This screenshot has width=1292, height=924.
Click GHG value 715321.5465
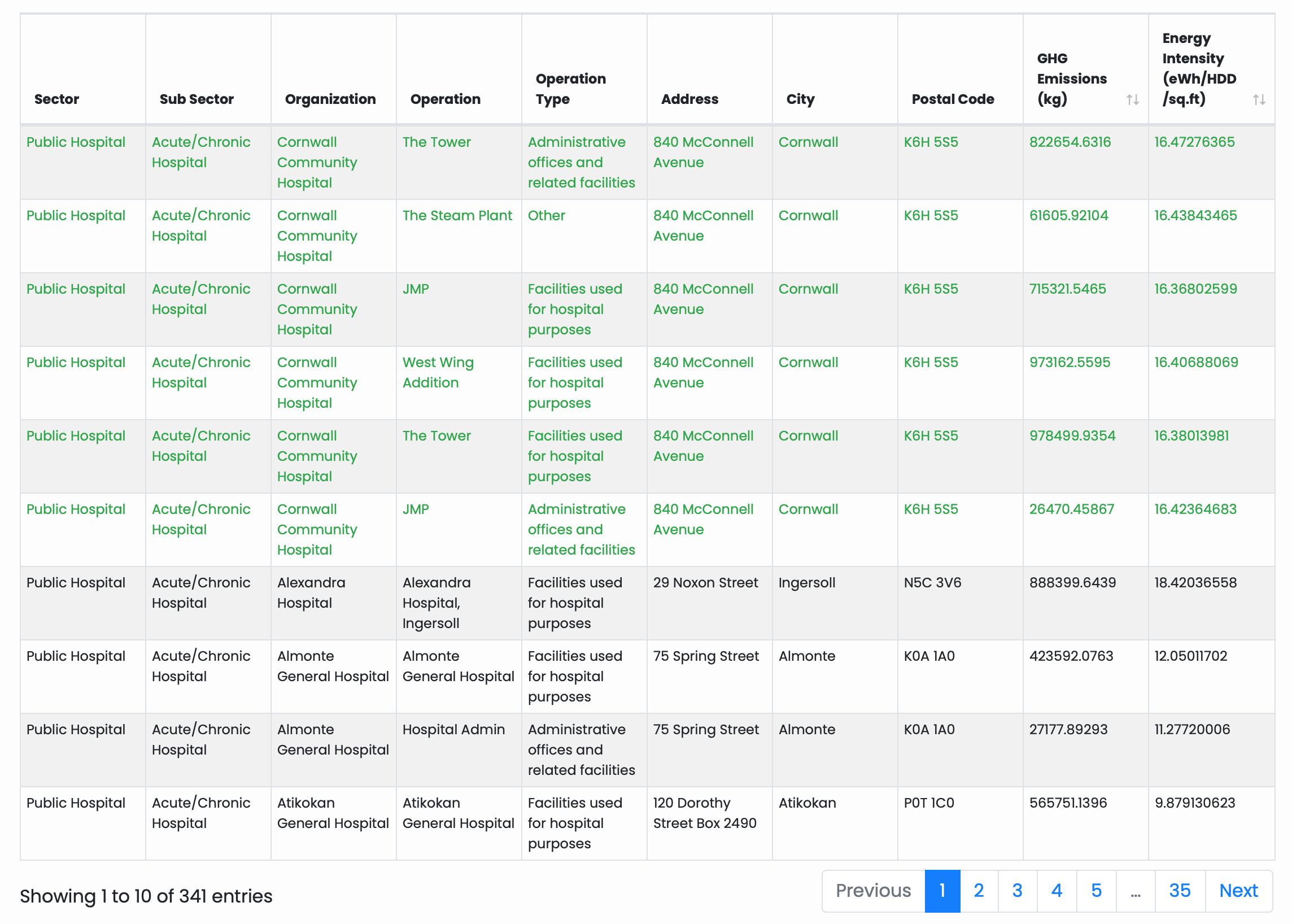coord(1067,289)
